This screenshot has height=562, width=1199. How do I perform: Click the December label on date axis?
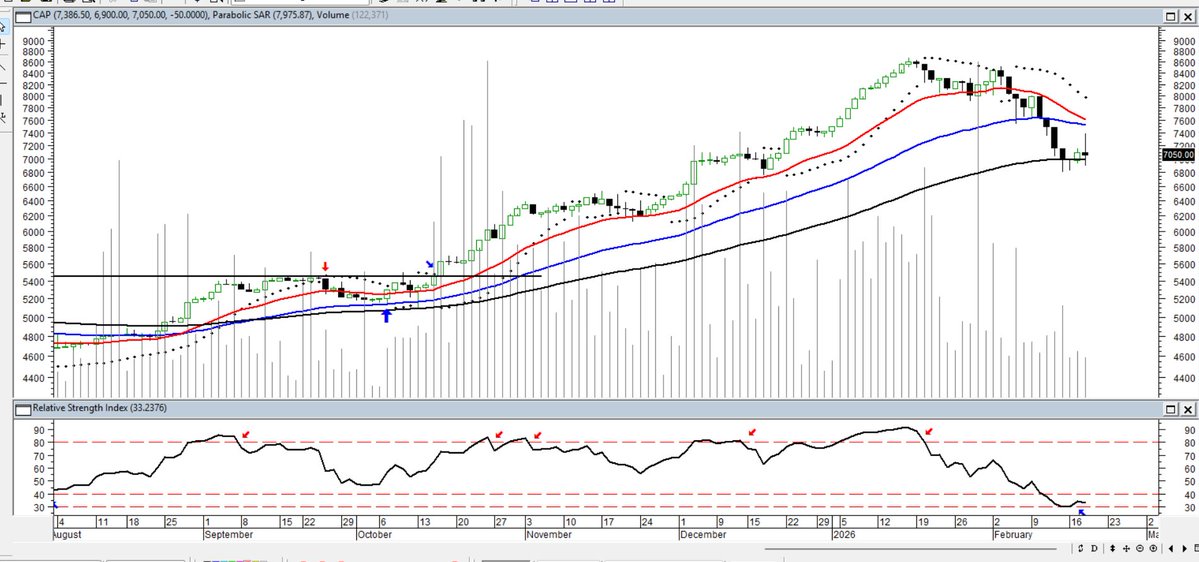tap(703, 534)
